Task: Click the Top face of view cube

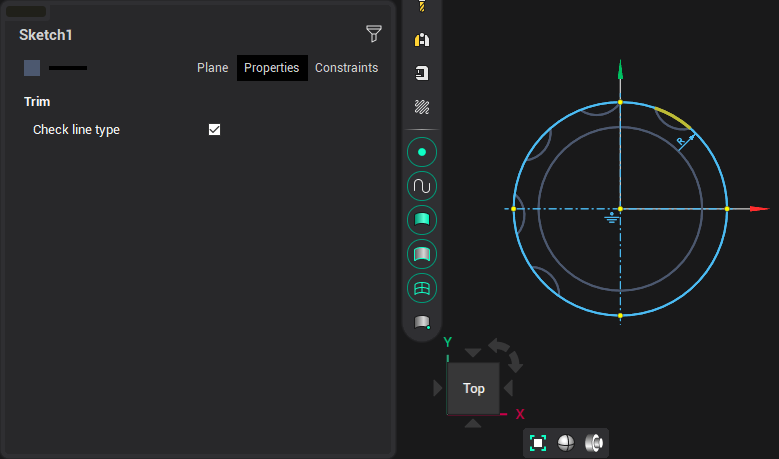Action: (474, 389)
